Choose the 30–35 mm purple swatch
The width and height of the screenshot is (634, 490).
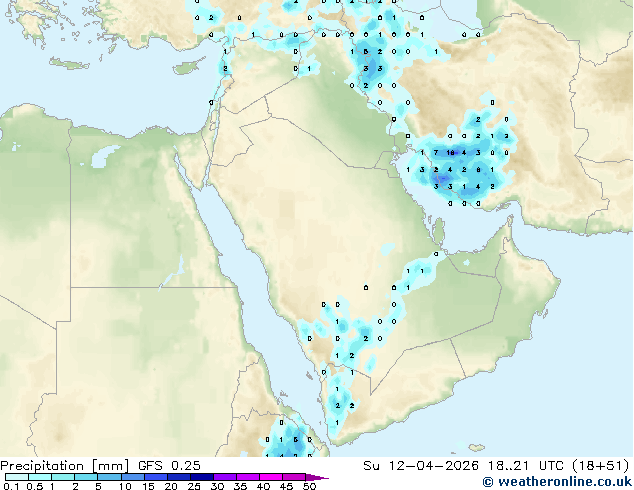tap(224, 477)
